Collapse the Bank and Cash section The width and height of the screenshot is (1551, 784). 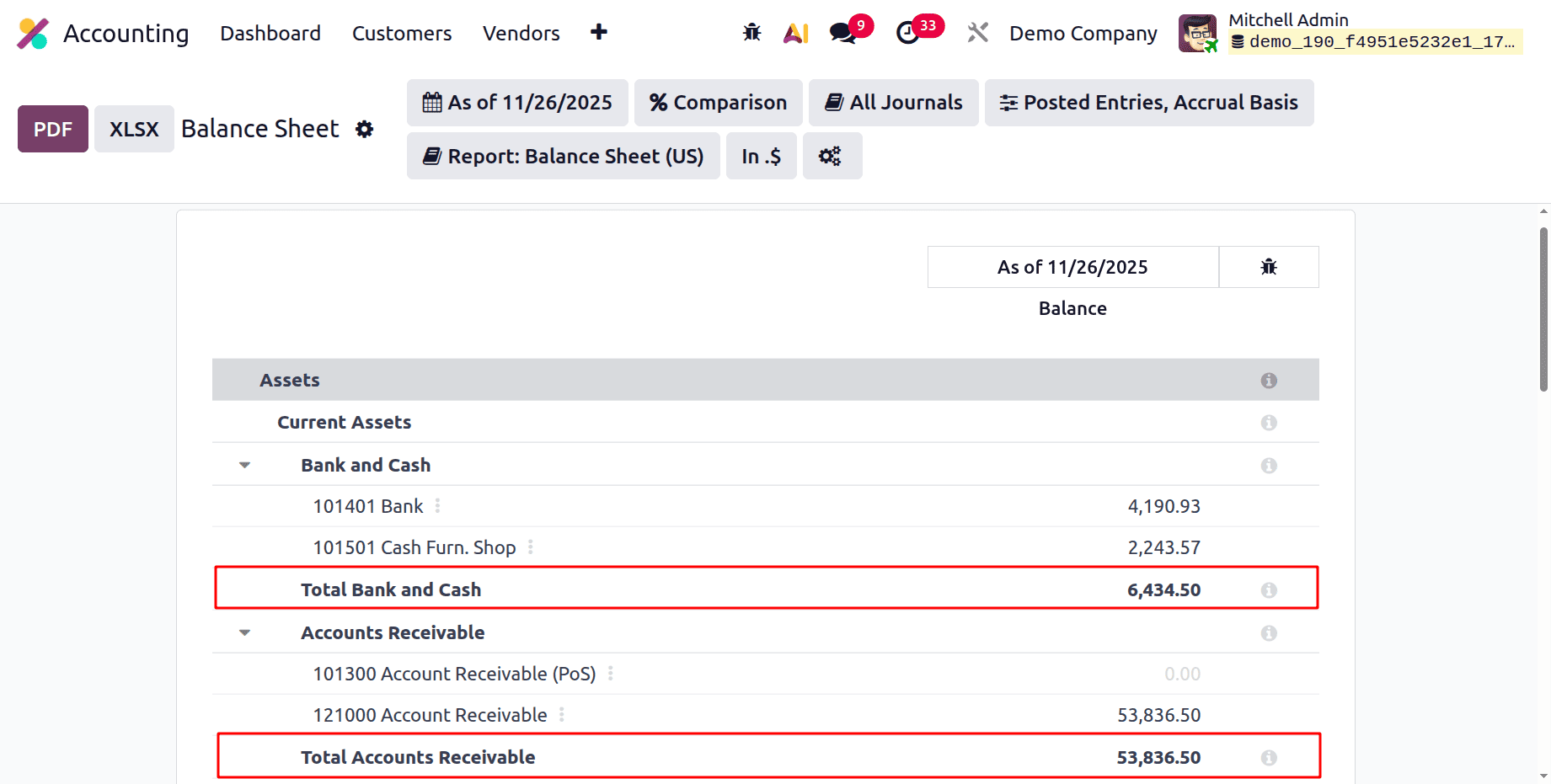click(x=244, y=465)
